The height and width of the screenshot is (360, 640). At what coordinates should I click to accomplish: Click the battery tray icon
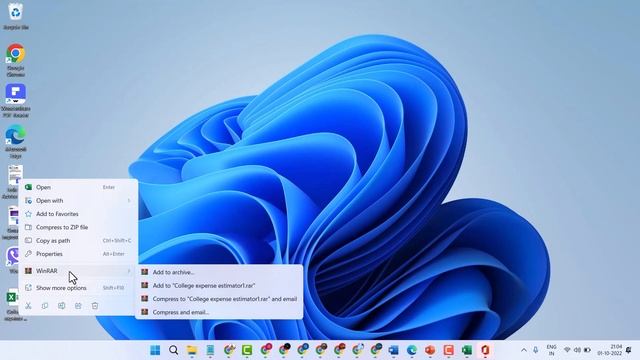click(x=587, y=350)
